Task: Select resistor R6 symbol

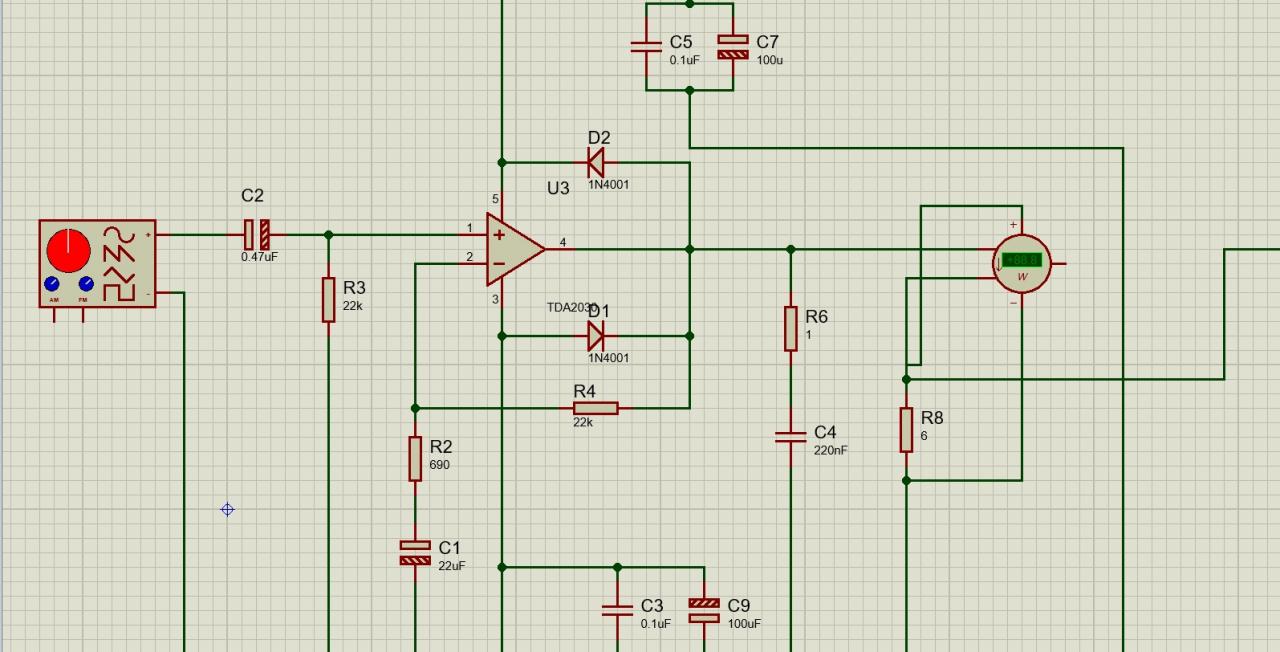Action: coord(791,329)
